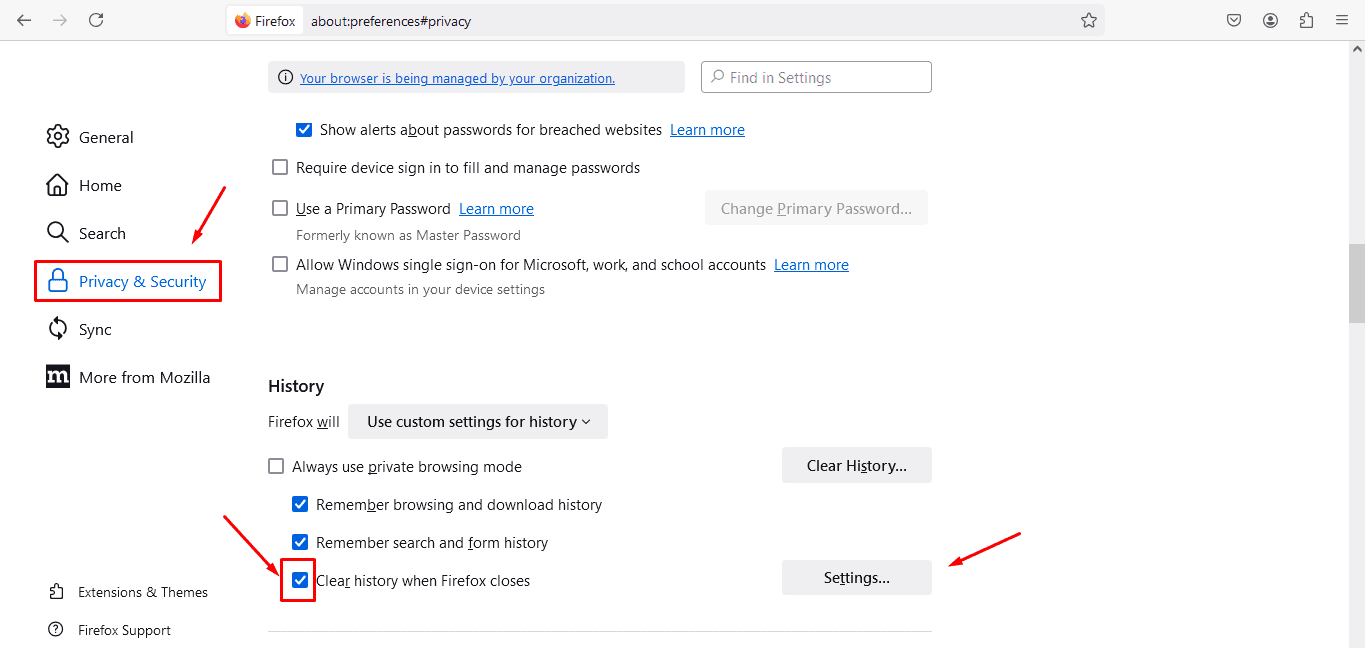Click the browser Back arrow

tap(24, 20)
